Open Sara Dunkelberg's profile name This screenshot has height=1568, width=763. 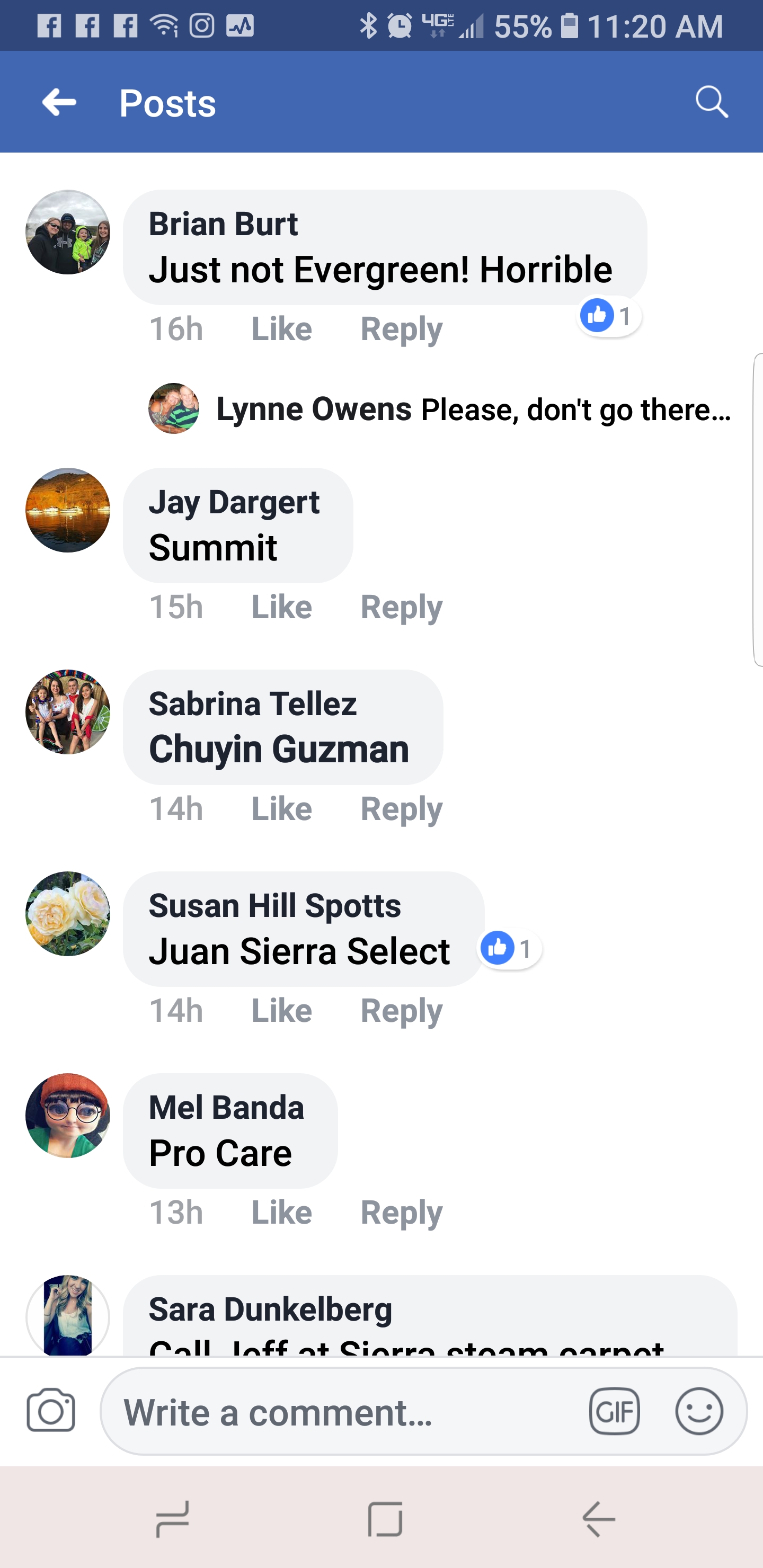[x=270, y=1309]
